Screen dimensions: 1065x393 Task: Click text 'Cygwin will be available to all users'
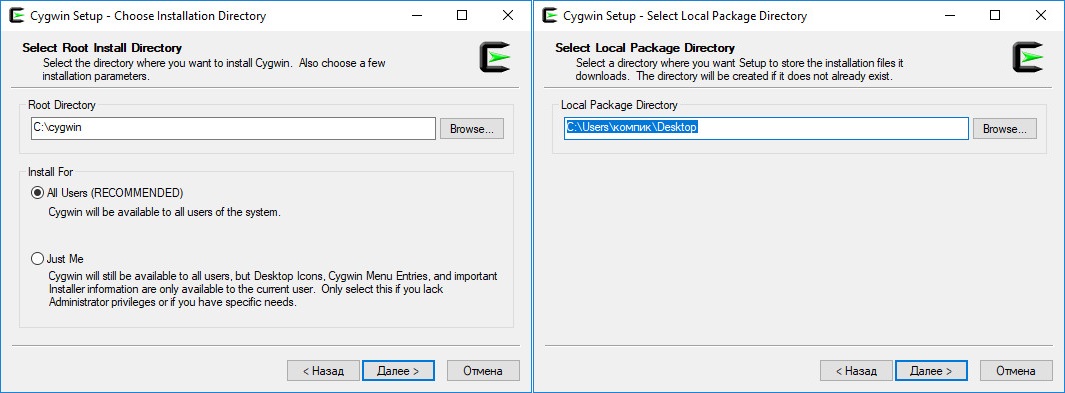pyautogui.click(x=164, y=212)
